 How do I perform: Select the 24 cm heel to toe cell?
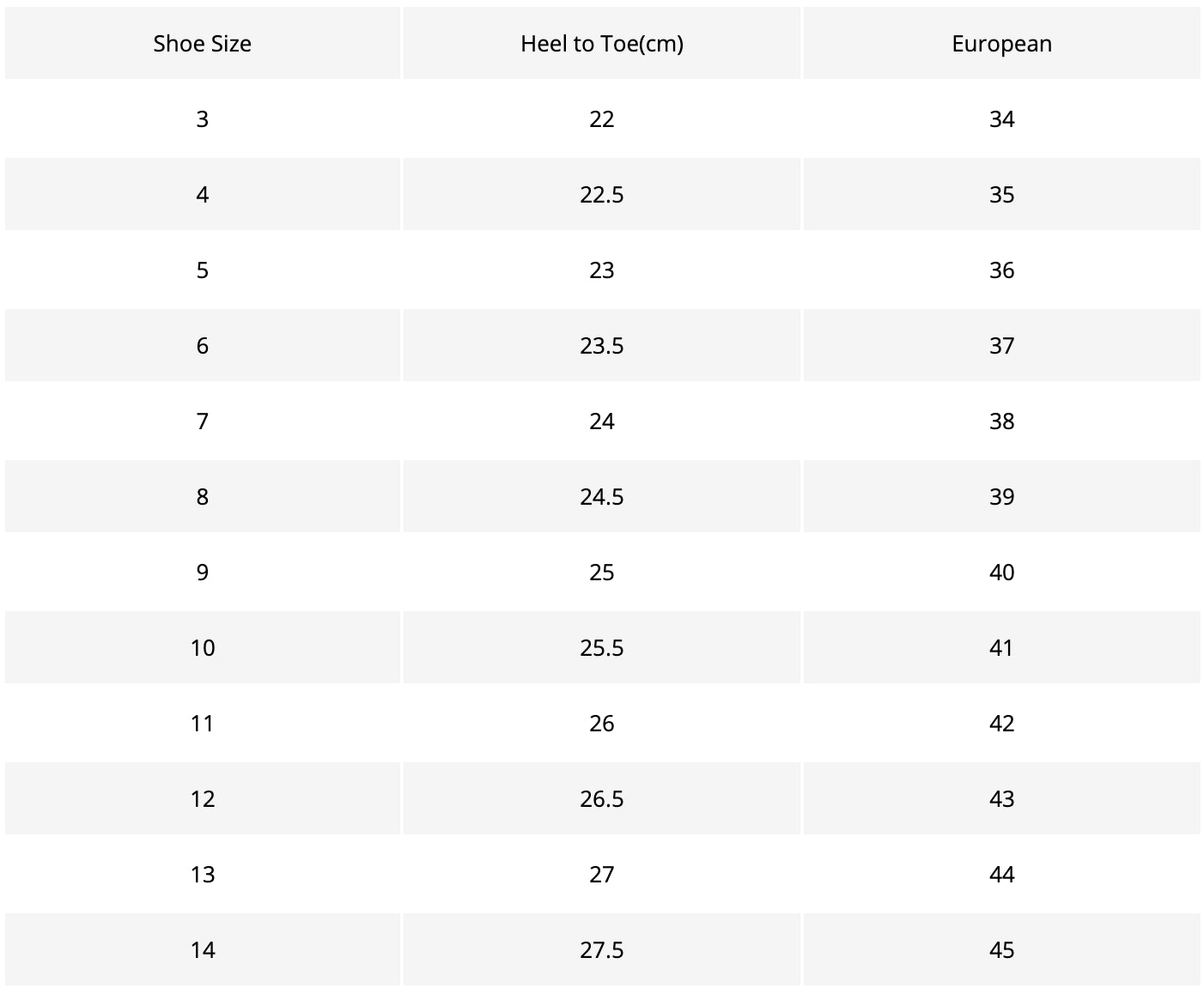pyautogui.click(x=602, y=421)
